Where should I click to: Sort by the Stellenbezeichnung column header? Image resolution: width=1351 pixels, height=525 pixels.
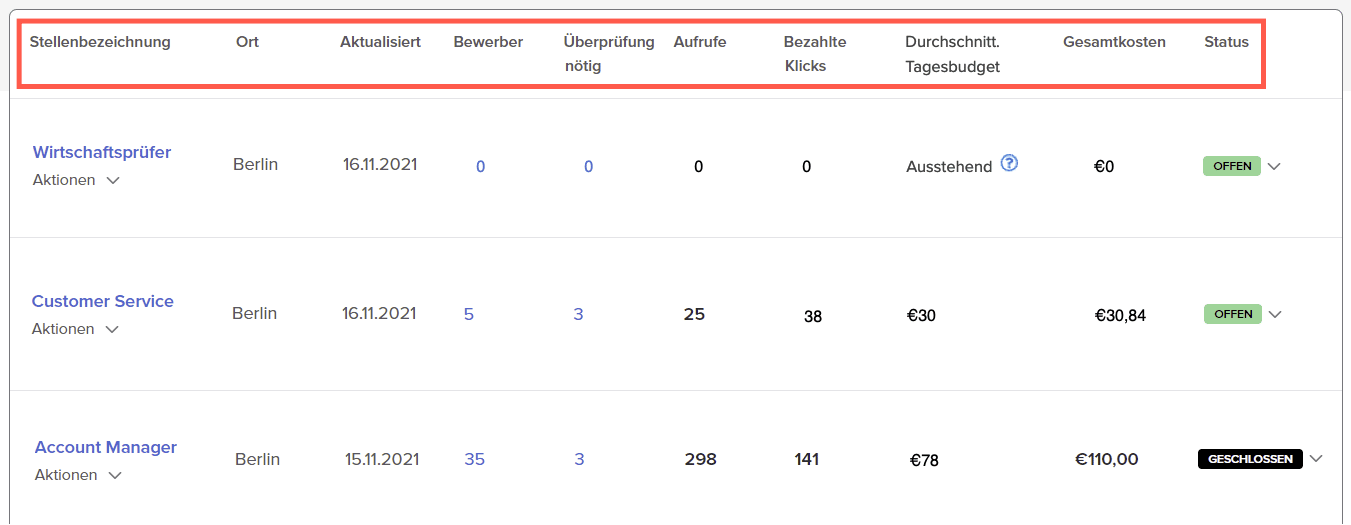point(100,42)
